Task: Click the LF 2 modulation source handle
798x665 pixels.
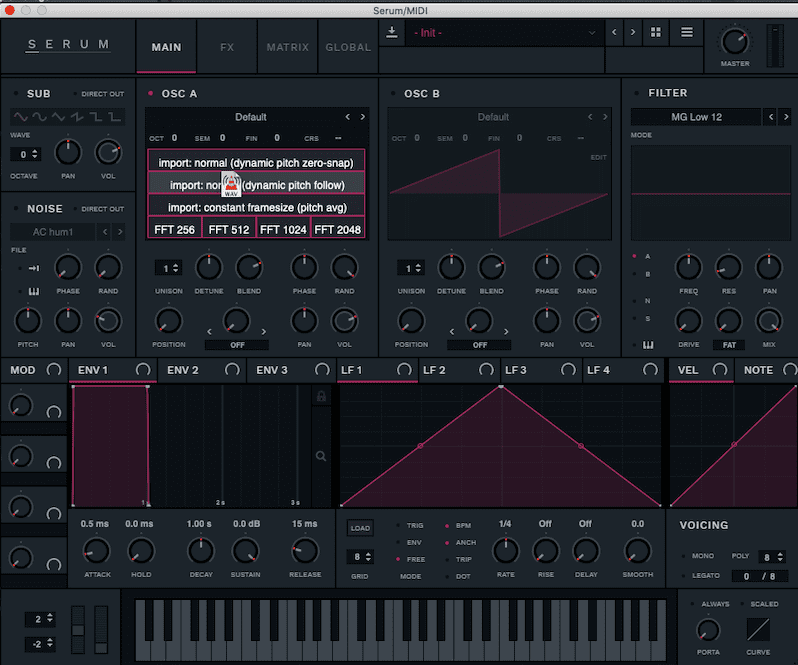Action: point(486,370)
